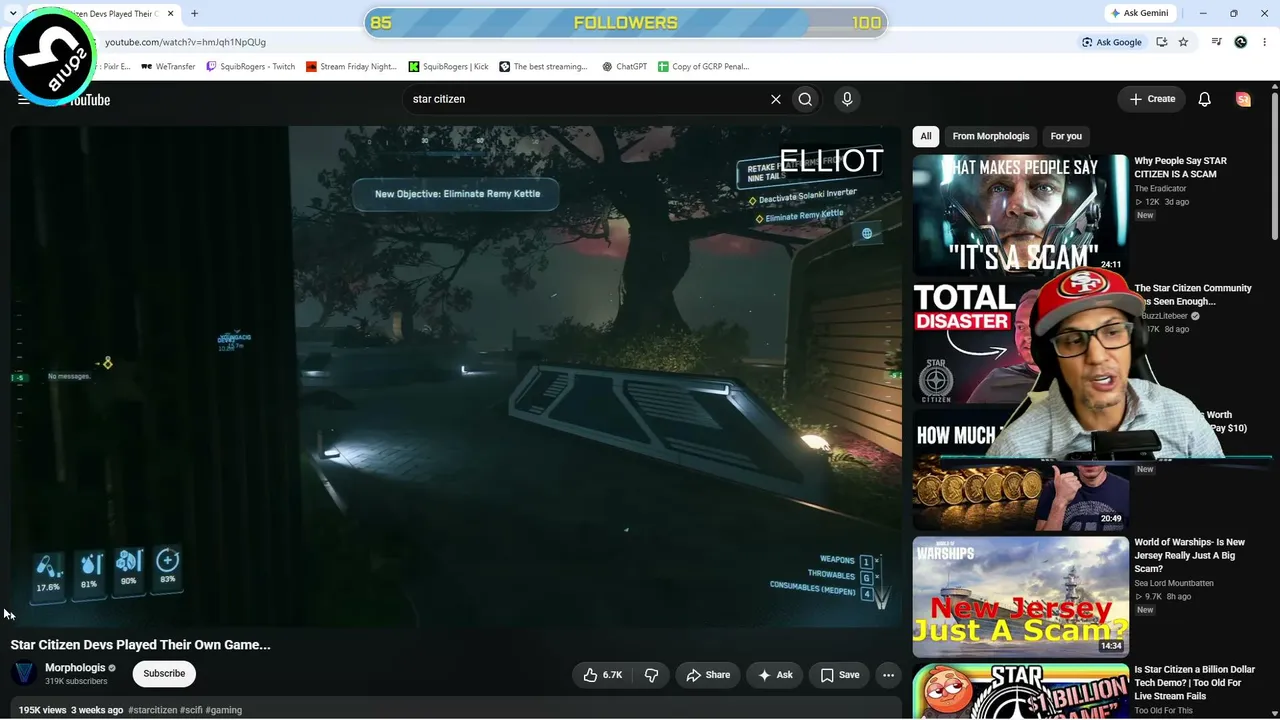Select the From Morphologis chip

tap(991, 136)
